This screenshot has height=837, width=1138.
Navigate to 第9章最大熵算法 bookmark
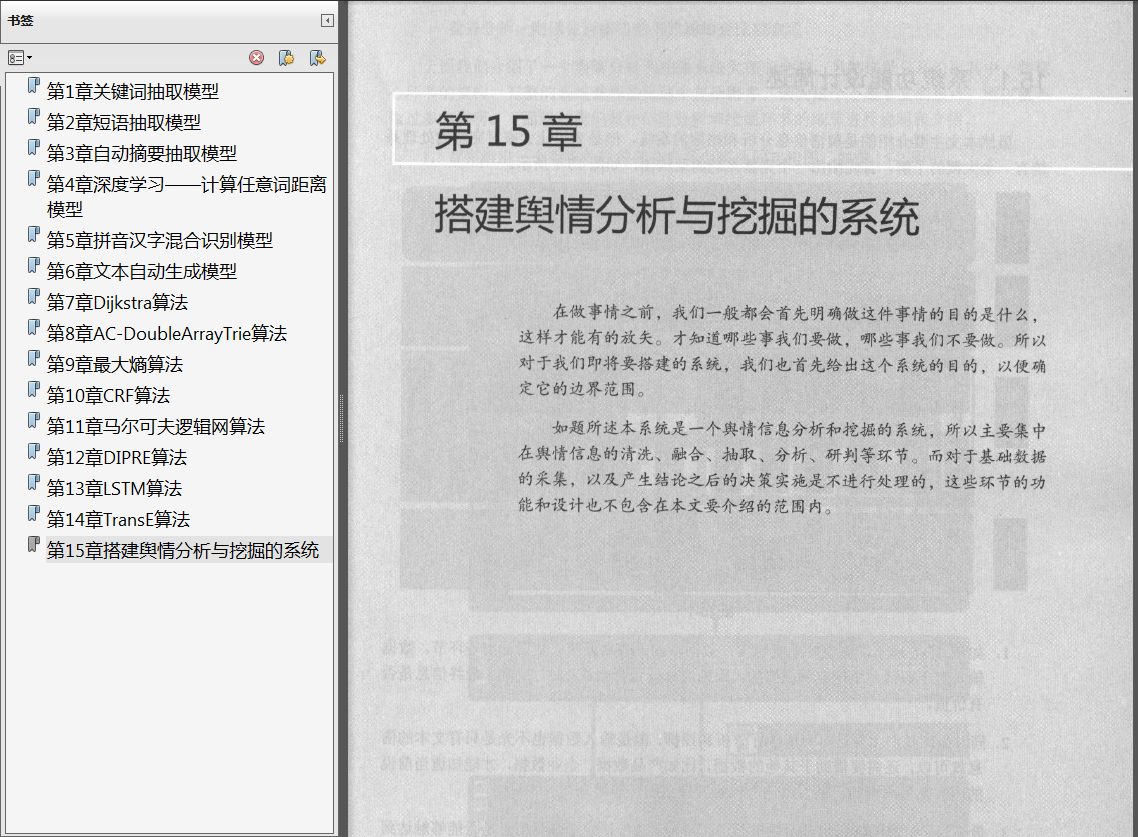(115, 364)
